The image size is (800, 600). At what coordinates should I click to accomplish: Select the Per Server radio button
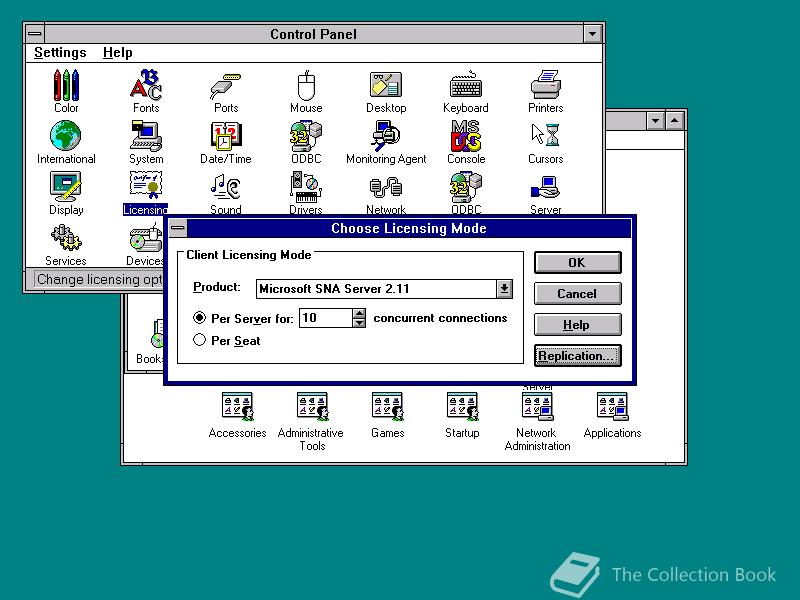199,317
